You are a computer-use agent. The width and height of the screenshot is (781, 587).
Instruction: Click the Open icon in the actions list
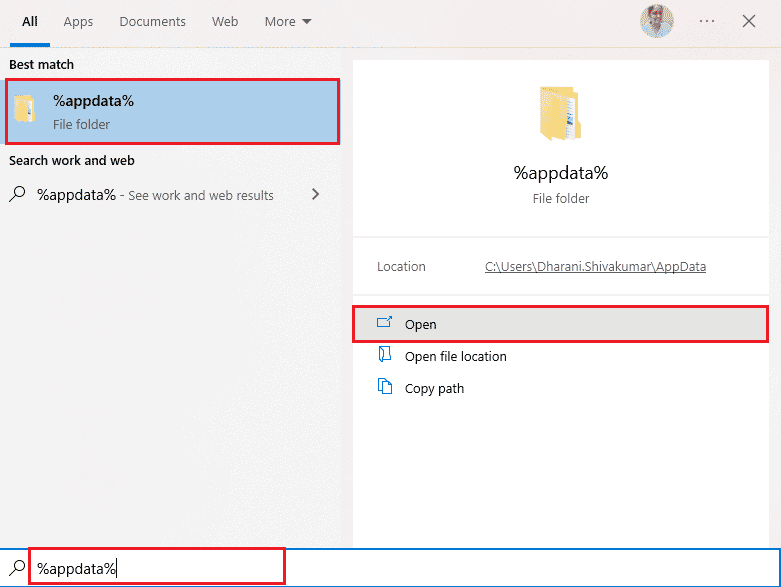(x=385, y=324)
